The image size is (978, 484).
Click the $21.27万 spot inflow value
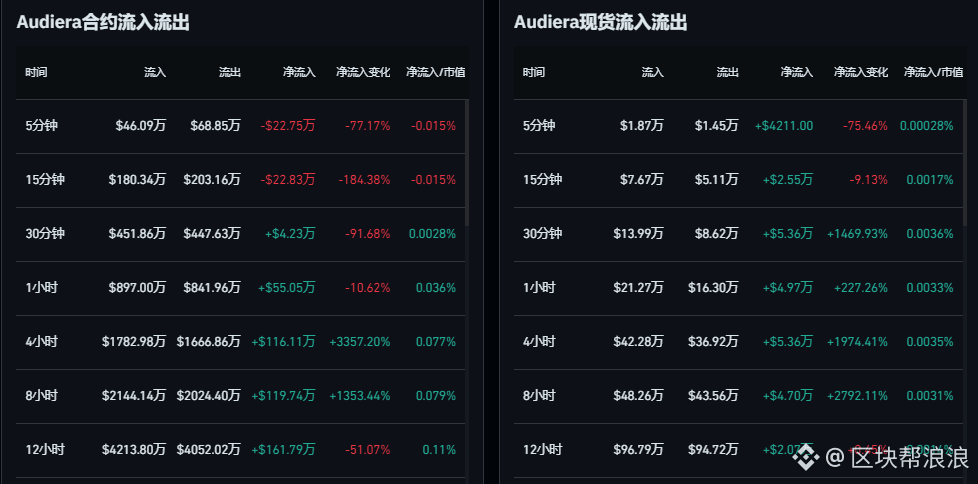point(639,288)
